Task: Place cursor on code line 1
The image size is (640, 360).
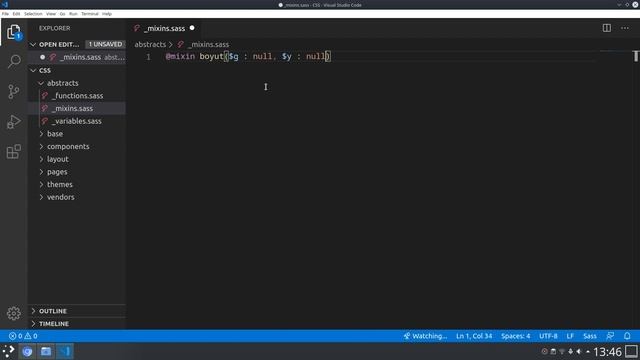Action: (x=248, y=56)
